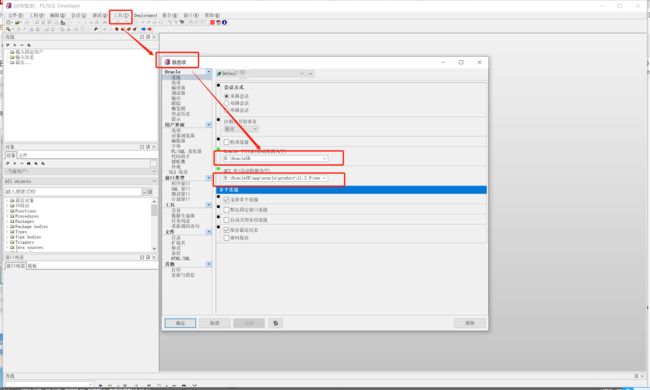The image size is (650, 390).
Task: Click the magnifier icon at start of second toolbar
Action: (x=8, y=29)
